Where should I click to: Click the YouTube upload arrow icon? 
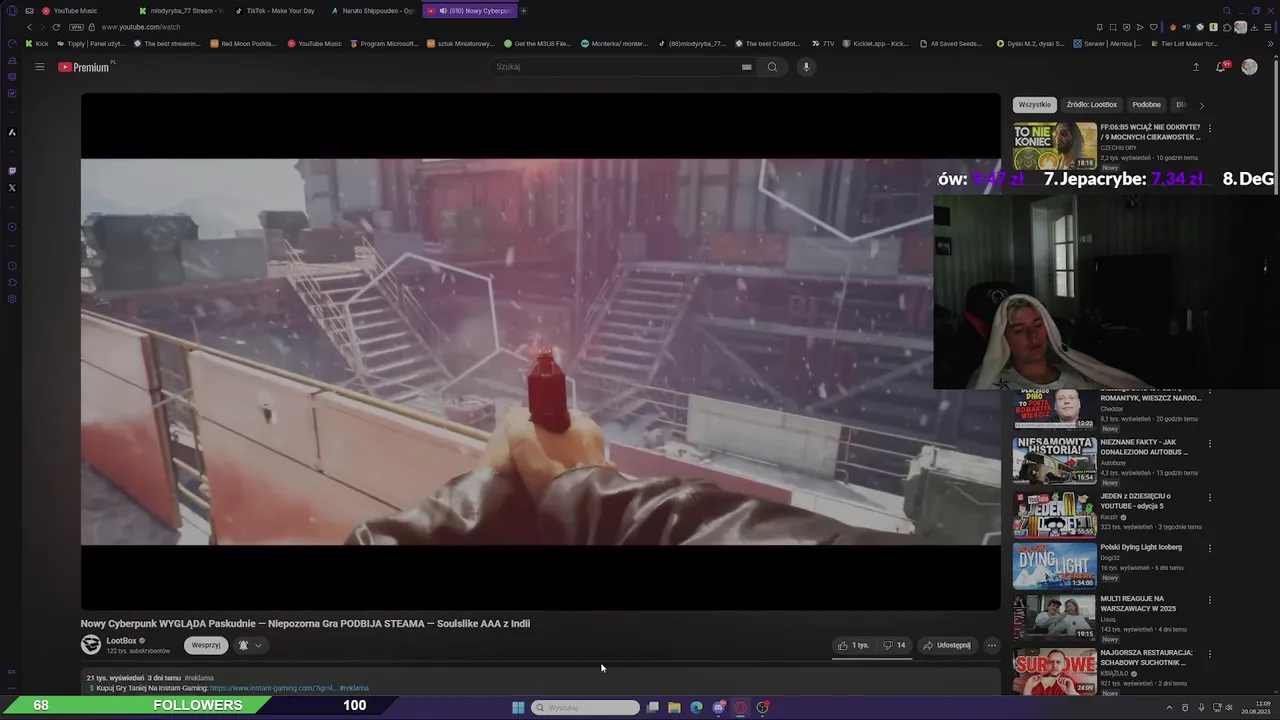(x=1195, y=67)
